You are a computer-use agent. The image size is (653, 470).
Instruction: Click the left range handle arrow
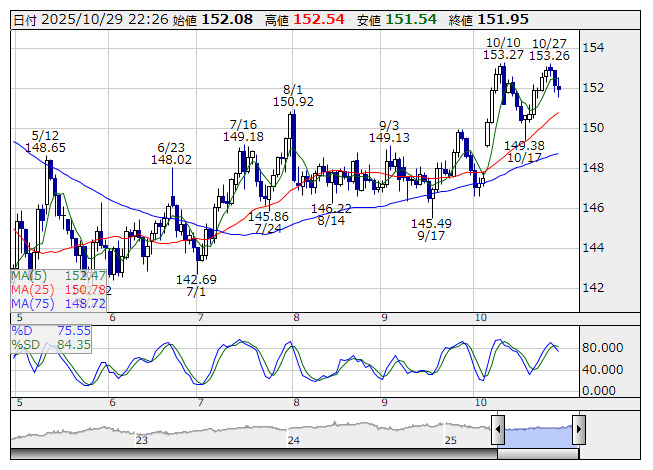497,431
